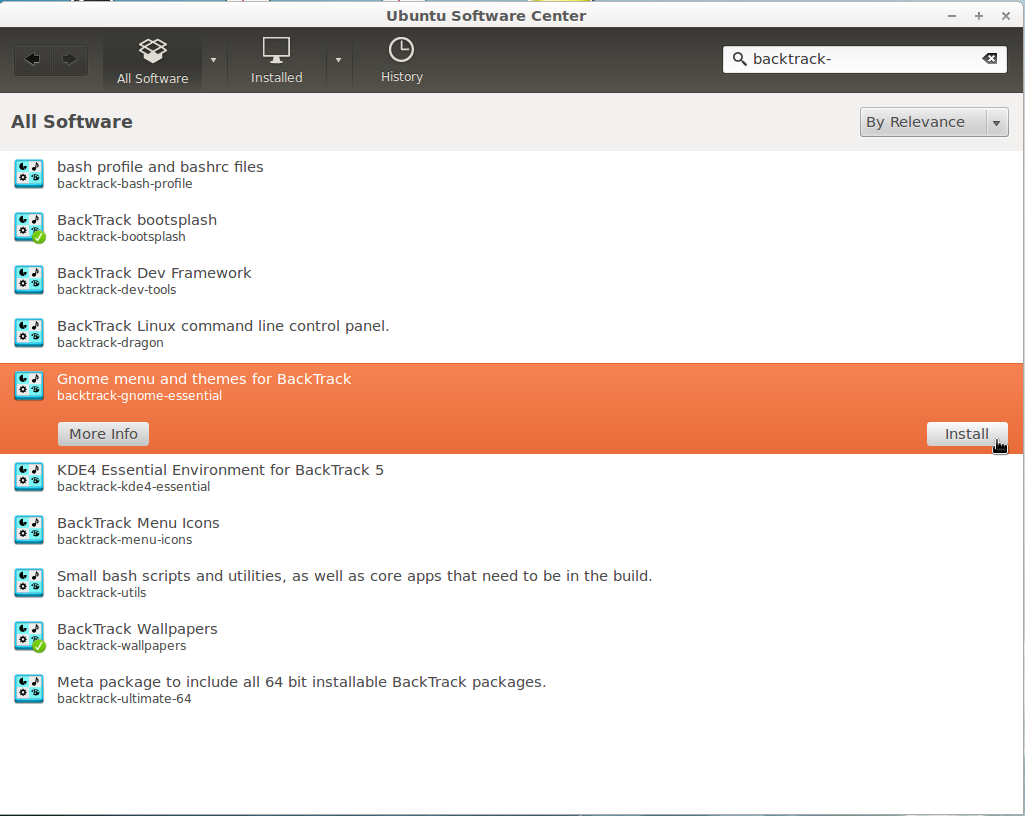
Task: Click the BackTrack Wallpapers package icon
Action: [28, 636]
